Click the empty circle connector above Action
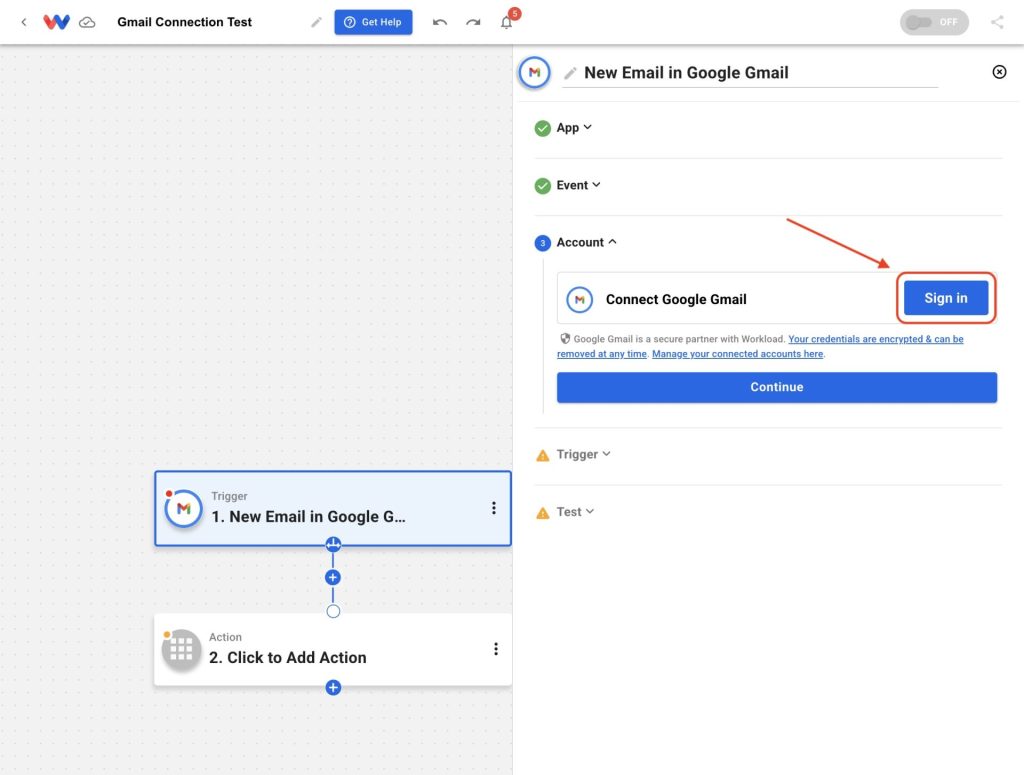 333,612
